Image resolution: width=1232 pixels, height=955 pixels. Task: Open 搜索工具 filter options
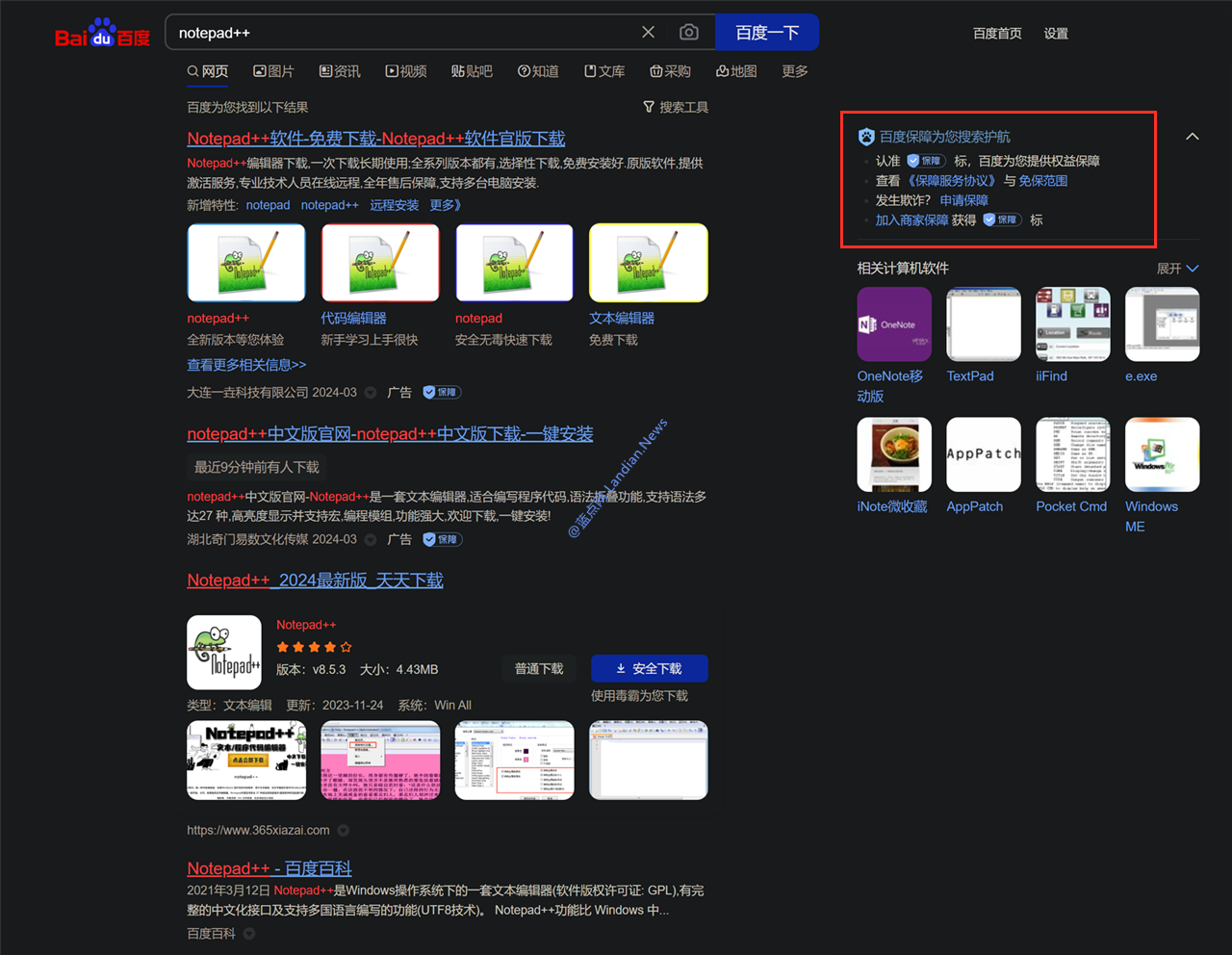(x=676, y=107)
